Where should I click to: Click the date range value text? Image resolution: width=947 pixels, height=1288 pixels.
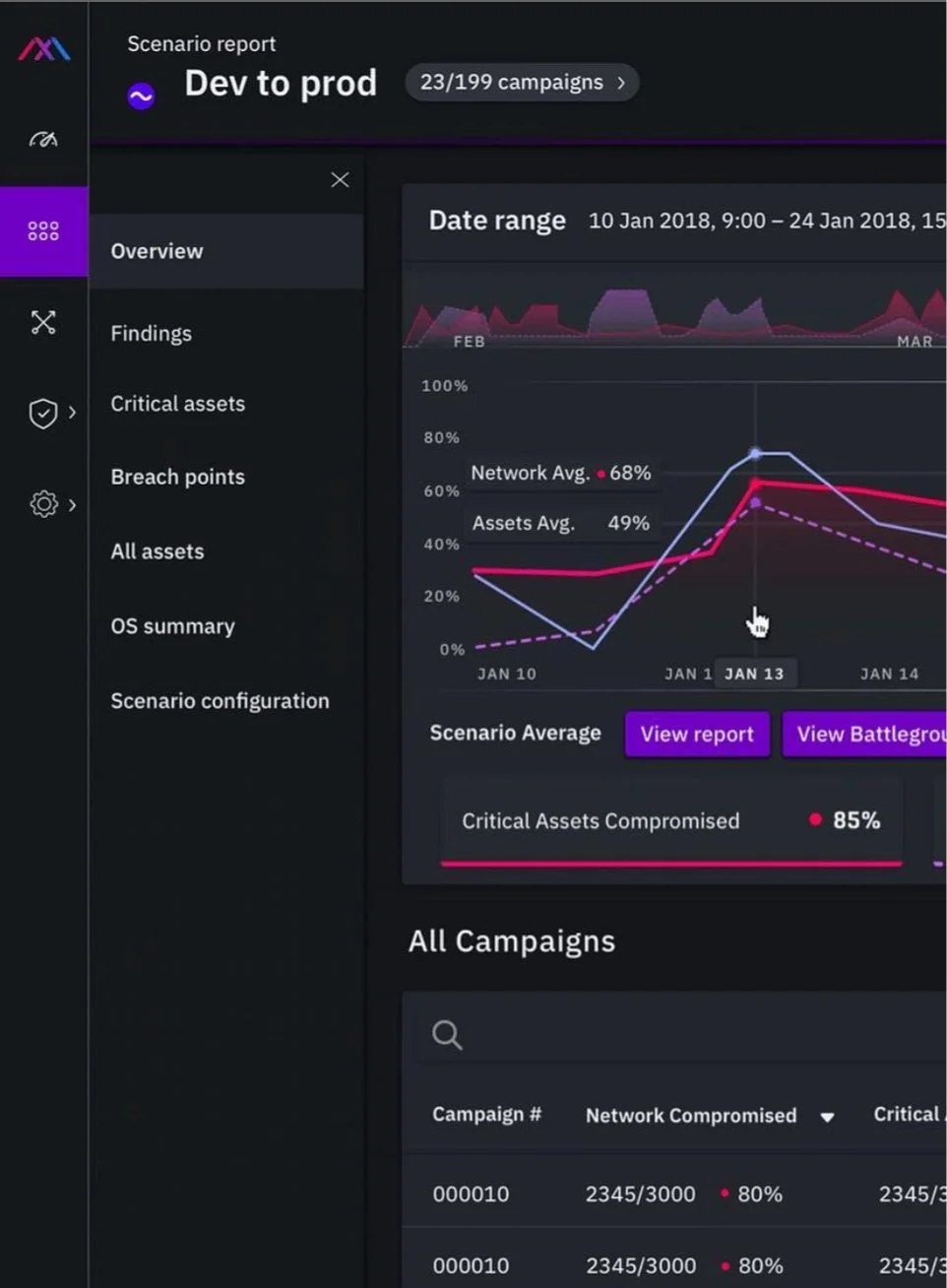[x=767, y=221]
